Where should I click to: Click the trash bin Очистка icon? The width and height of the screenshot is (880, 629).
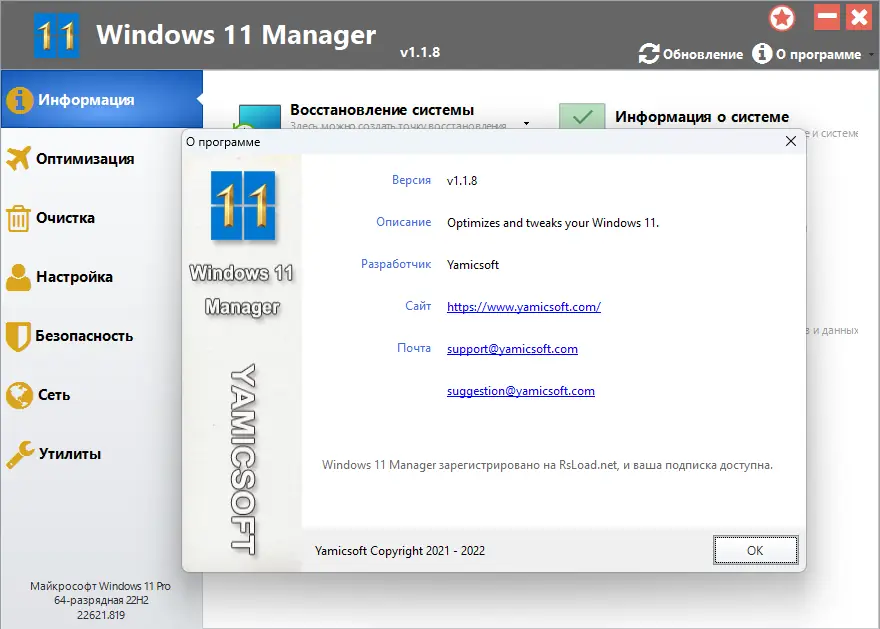(x=18, y=218)
